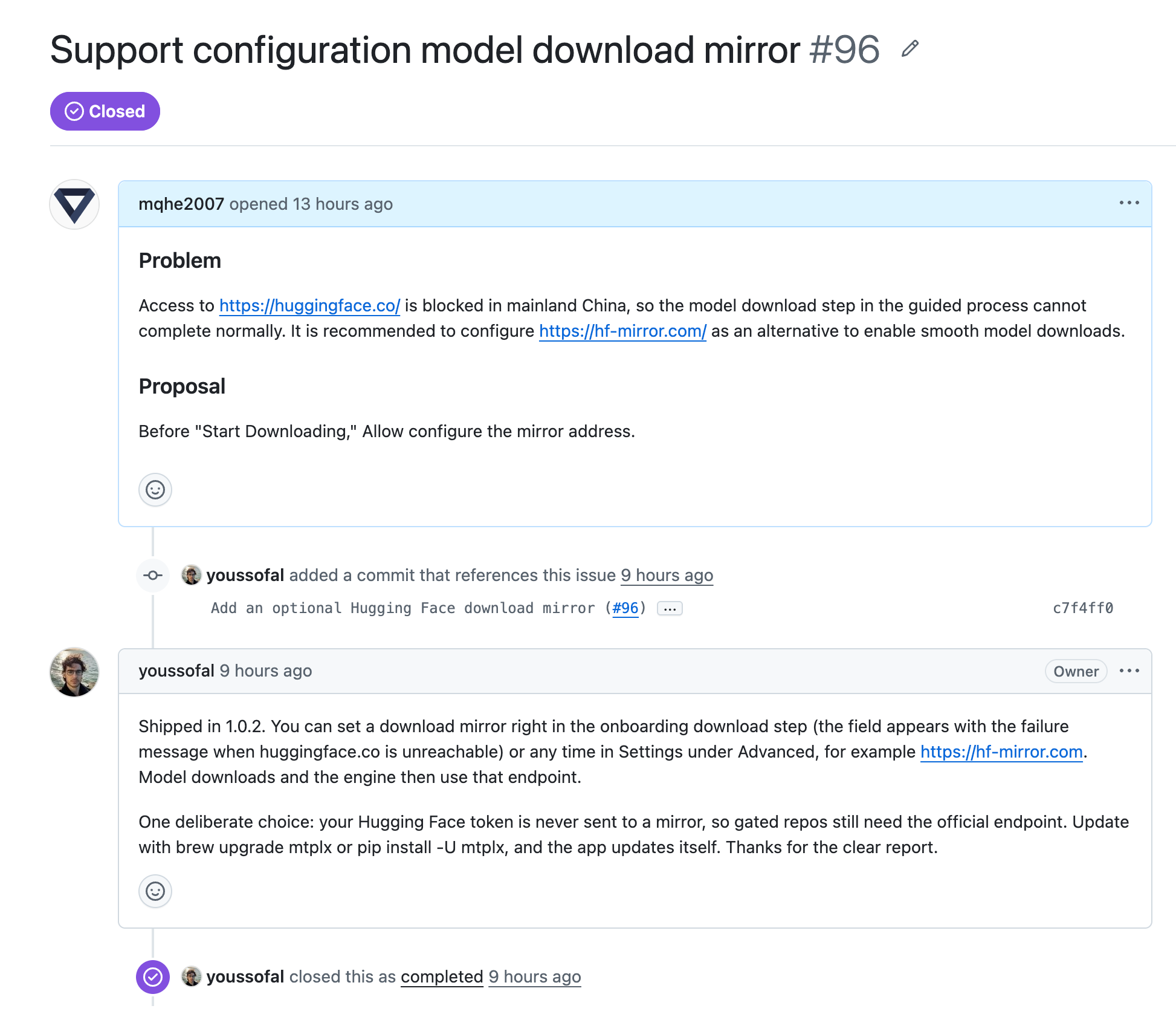Open mqhe2007 username in post header

(181, 204)
